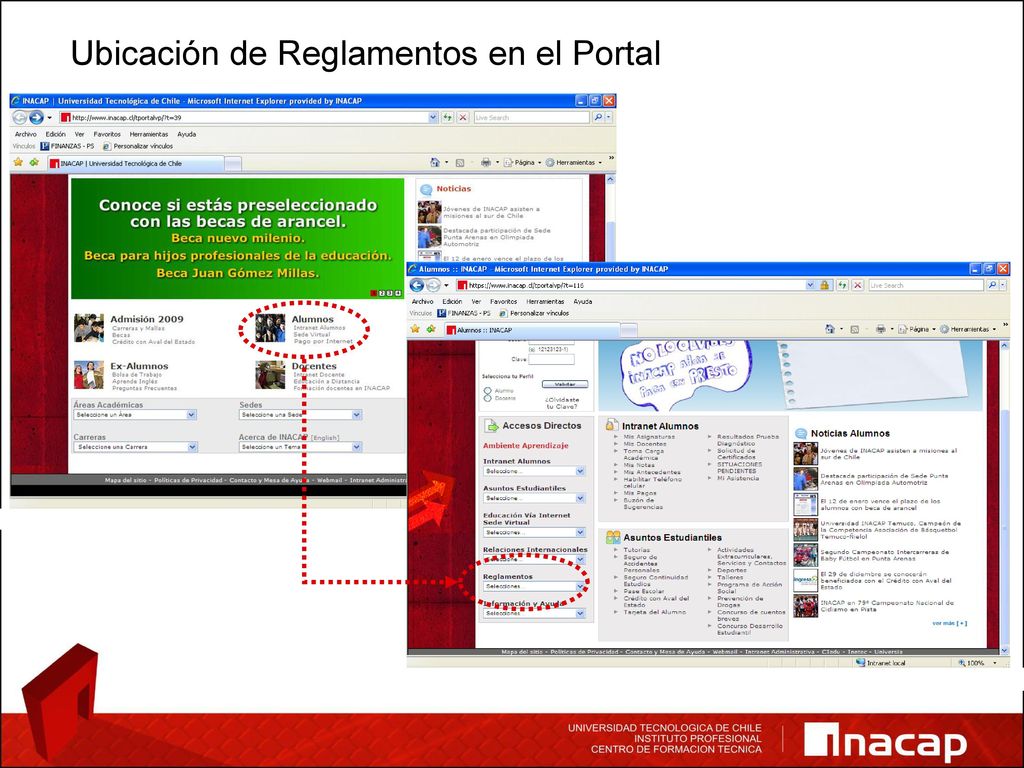This screenshot has height=768, width=1024.
Task: Open Educación Vía Internet Sede Virtual dropdown
Action: [534, 532]
